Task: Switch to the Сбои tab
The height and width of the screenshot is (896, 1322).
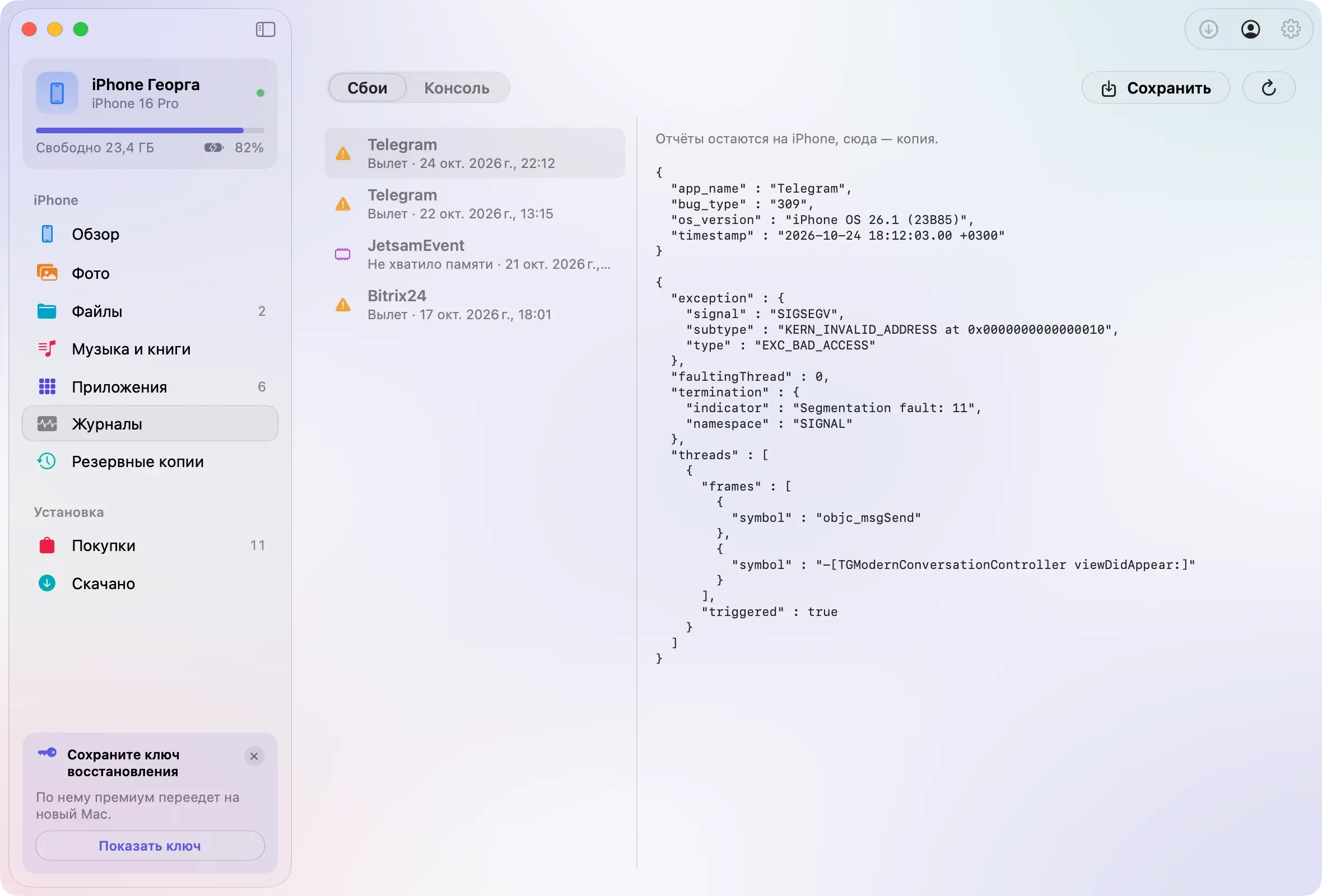Action: click(x=367, y=87)
